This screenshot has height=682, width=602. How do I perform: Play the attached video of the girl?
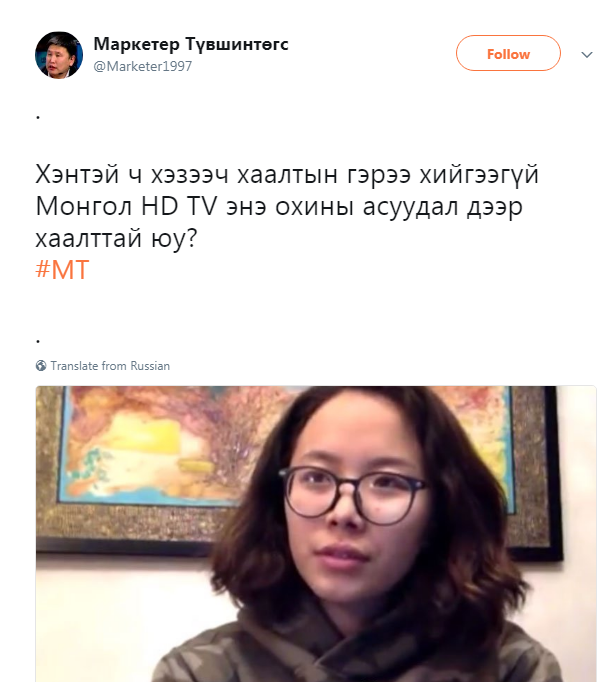click(316, 534)
